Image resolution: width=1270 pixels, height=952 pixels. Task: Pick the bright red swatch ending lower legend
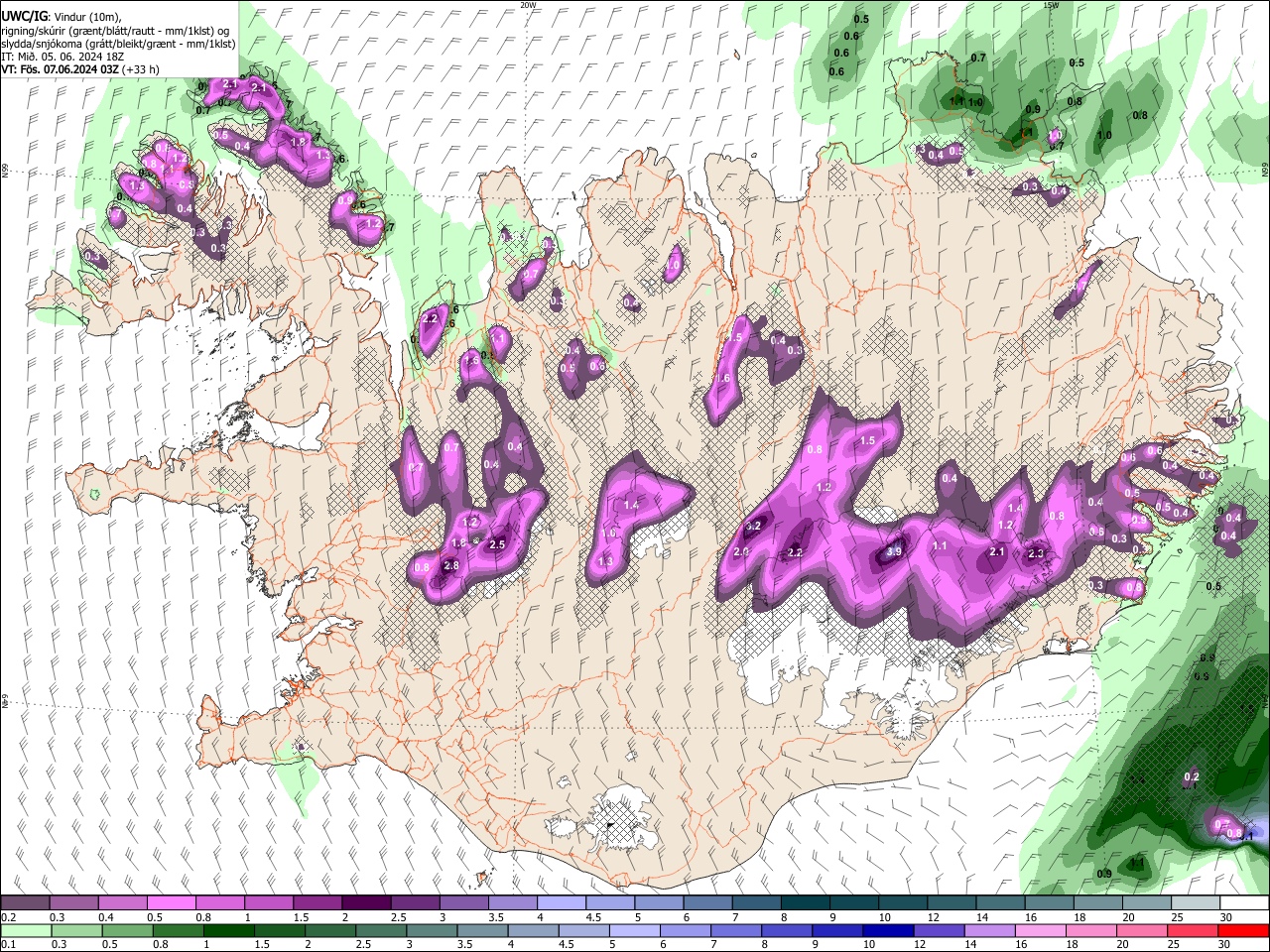click(x=1243, y=930)
